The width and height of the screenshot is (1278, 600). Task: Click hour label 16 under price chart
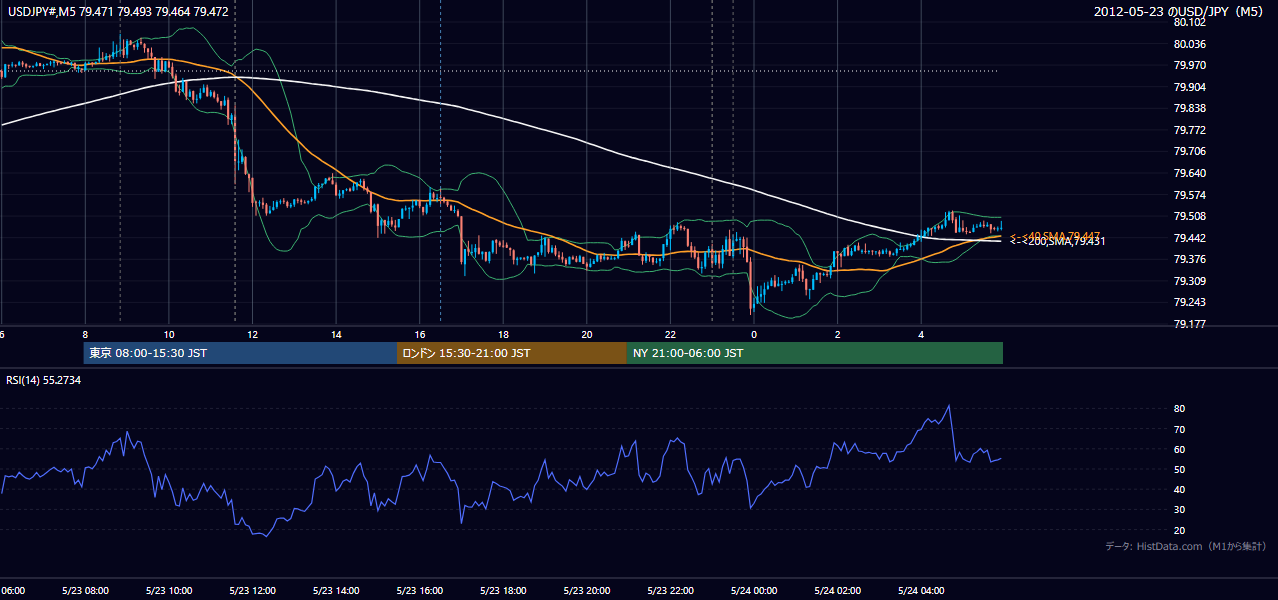point(420,335)
